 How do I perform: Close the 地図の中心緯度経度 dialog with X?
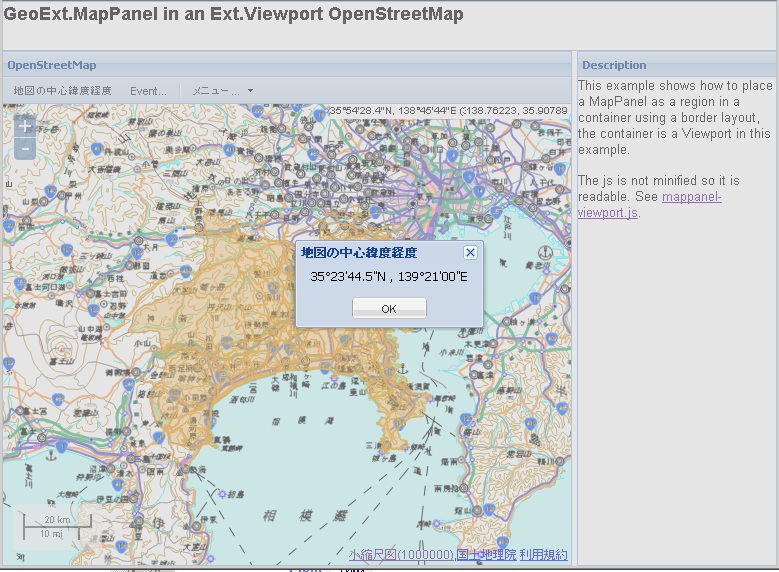point(470,253)
